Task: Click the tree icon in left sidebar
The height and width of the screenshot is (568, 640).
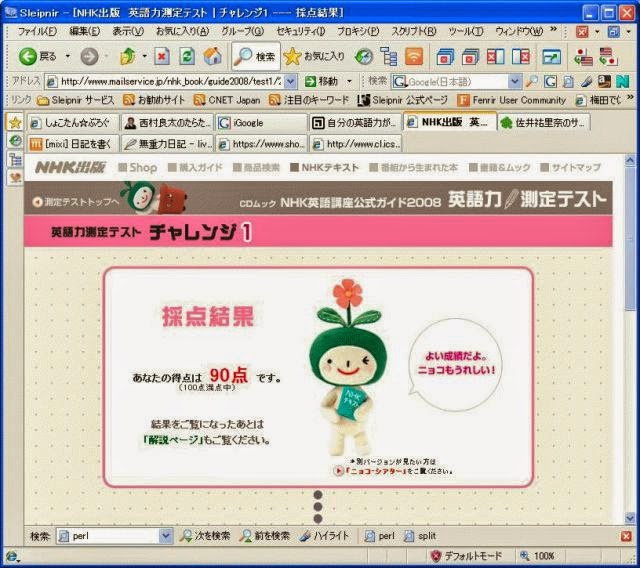Action: pyautogui.click(x=15, y=159)
